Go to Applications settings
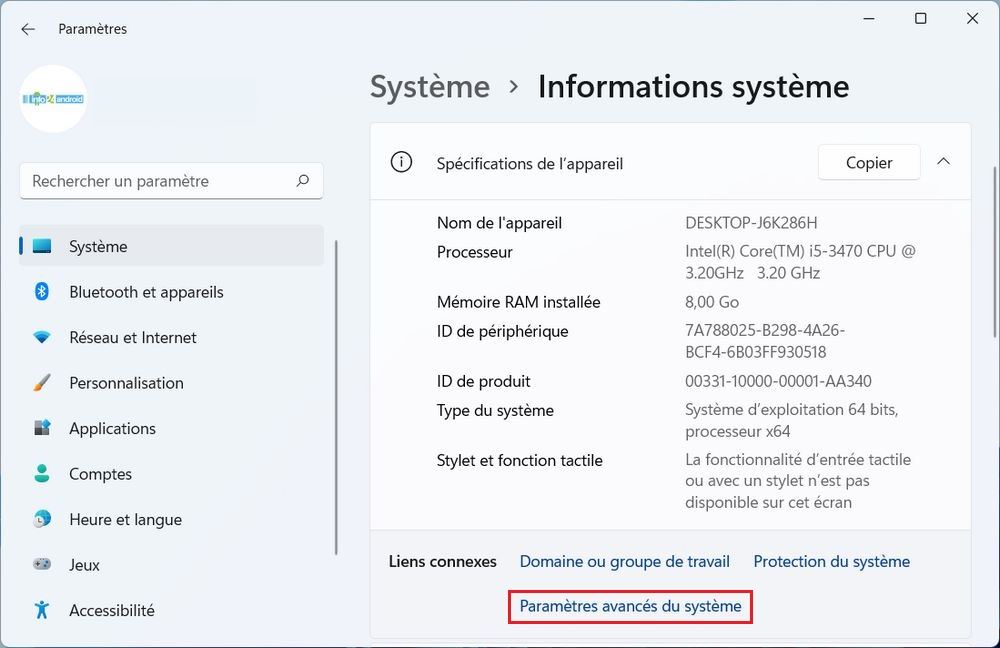The height and width of the screenshot is (648, 1000). [112, 428]
